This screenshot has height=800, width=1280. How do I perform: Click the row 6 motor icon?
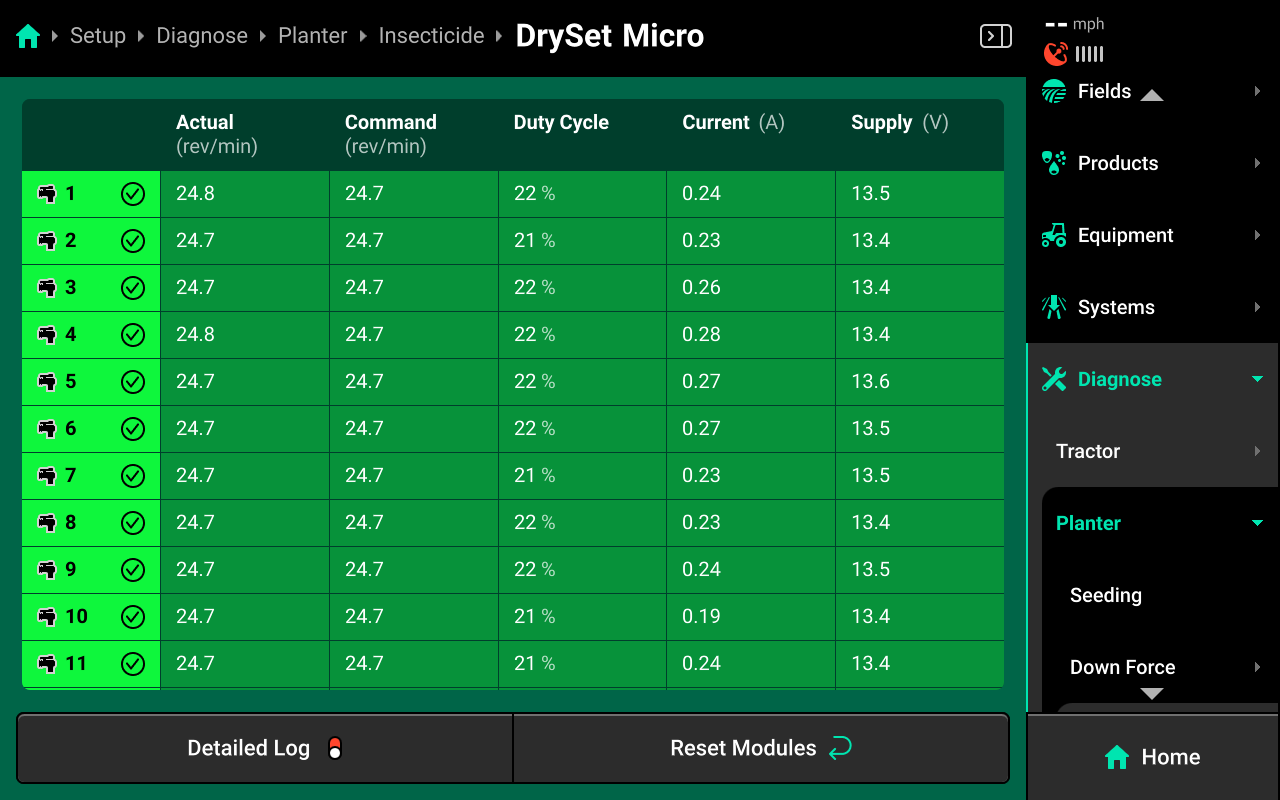[x=47, y=429]
